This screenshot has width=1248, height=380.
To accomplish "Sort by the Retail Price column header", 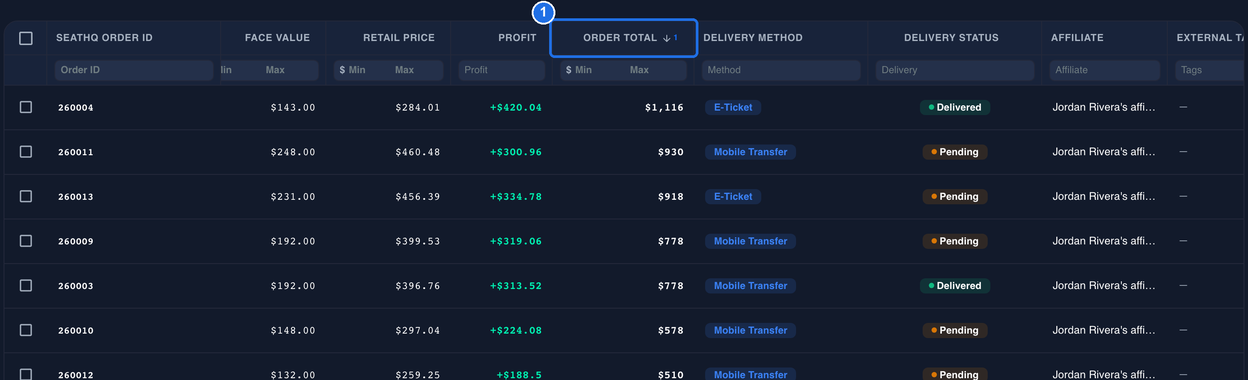I will (399, 38).
